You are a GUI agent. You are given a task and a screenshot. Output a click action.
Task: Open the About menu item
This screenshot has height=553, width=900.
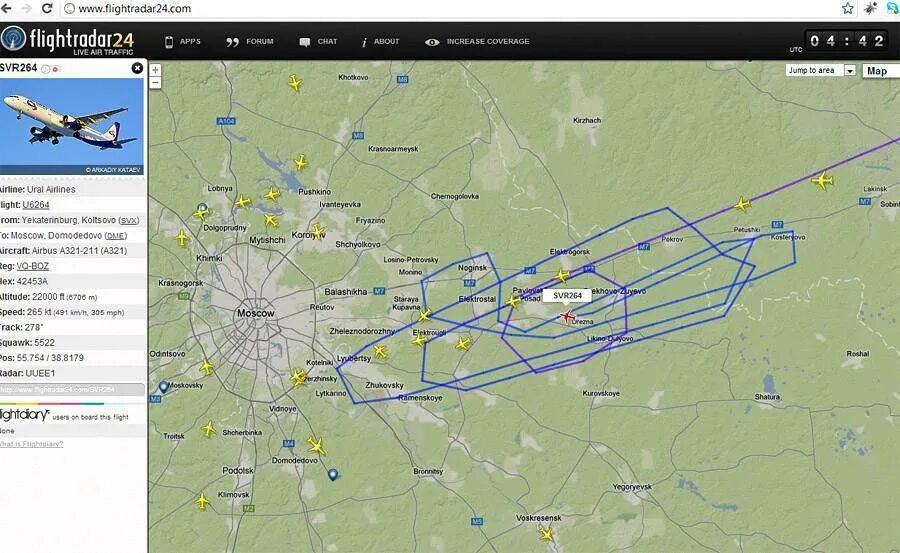tap(380, 41)
